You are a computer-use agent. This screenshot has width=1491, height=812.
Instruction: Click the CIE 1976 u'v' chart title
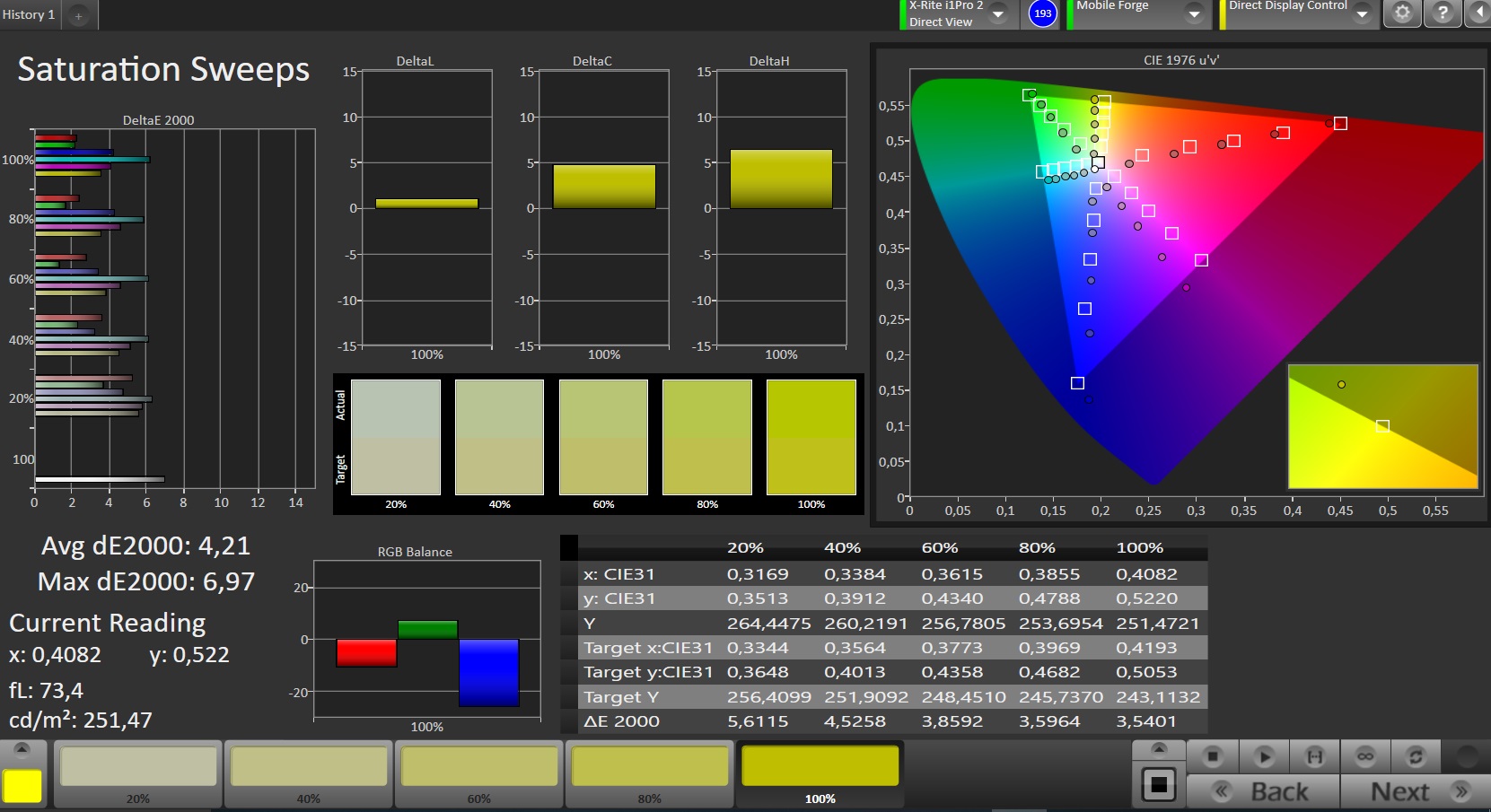pos(1181,60)
